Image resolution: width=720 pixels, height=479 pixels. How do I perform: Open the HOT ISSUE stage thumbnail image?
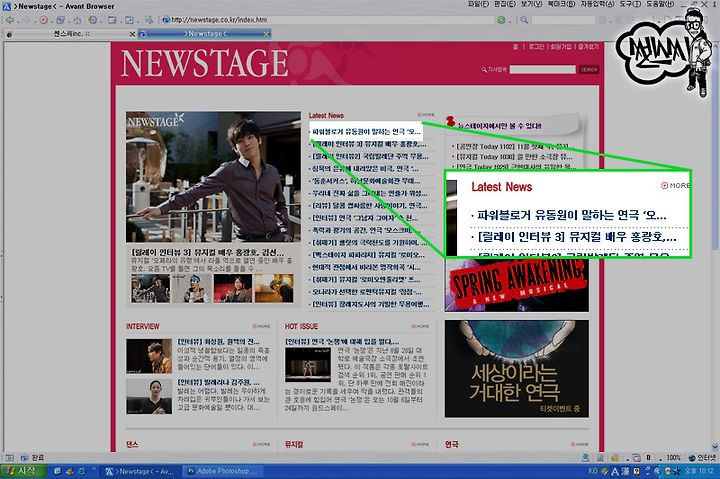308,365
